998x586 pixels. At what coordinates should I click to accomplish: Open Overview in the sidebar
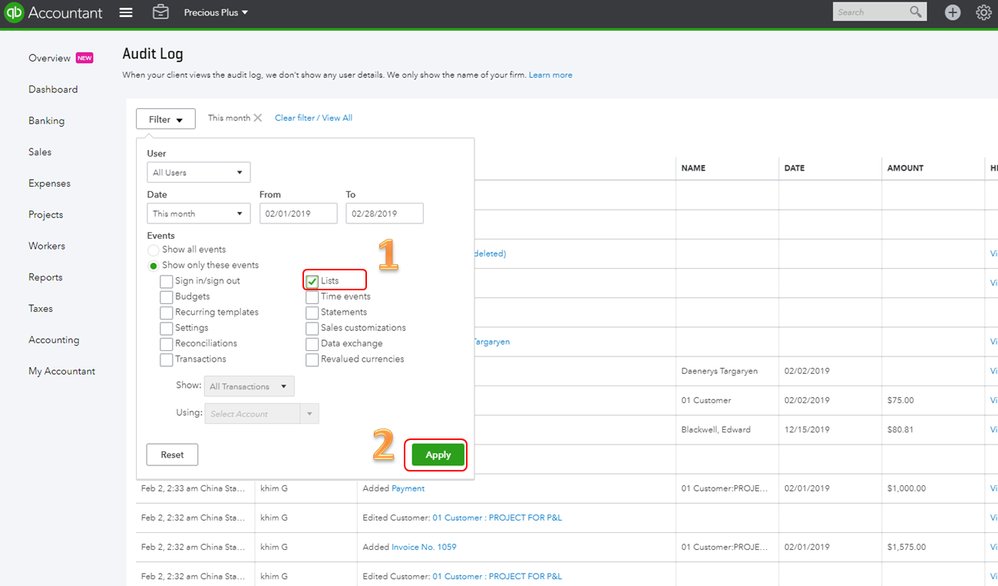tap(49, 58)
